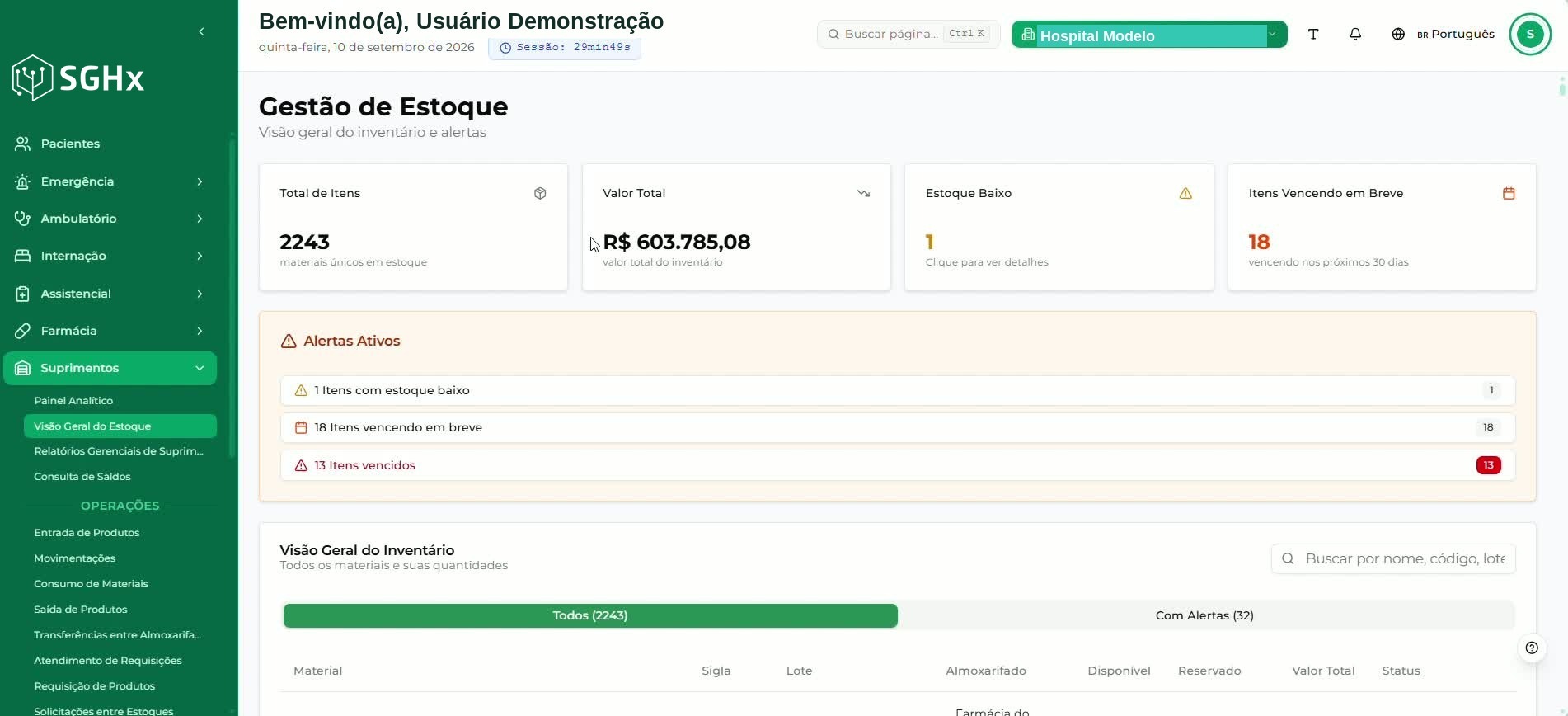
Task: Open Painel Analítico
Action: (x=73, y=400)
